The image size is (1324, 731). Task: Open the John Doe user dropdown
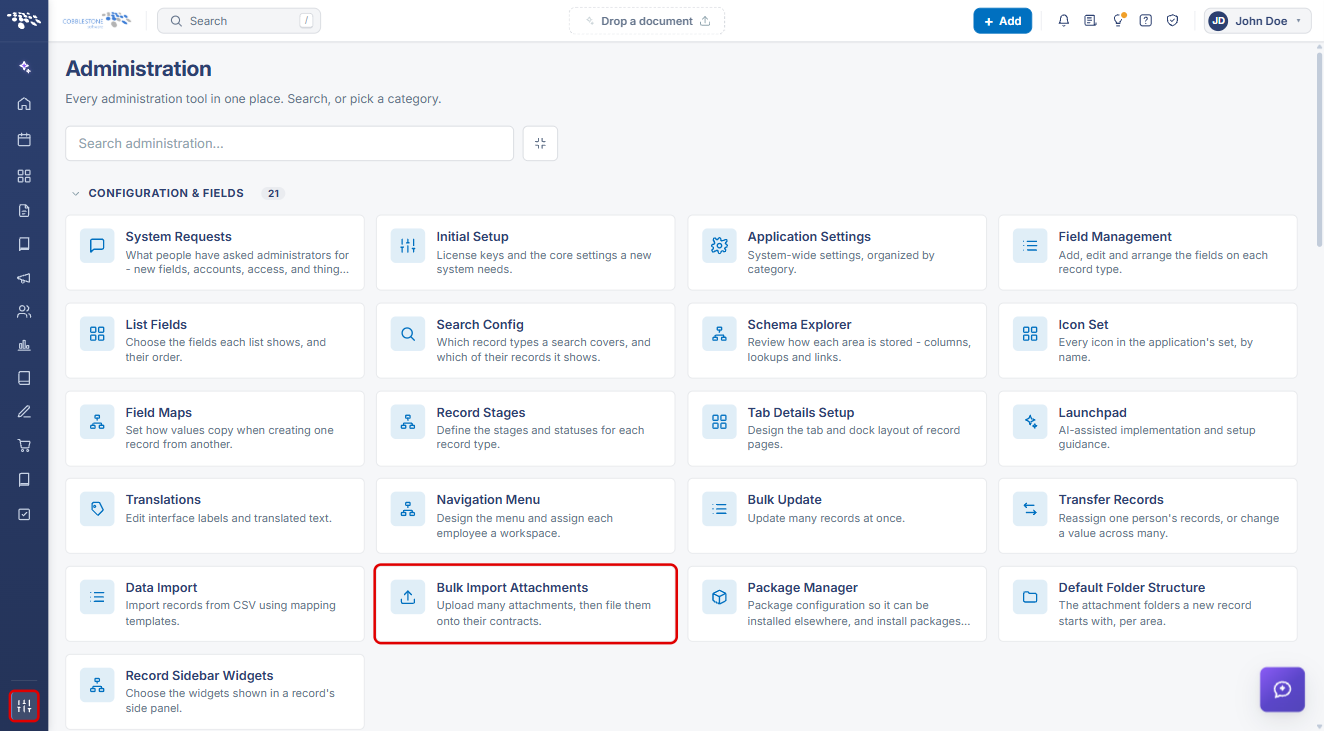pyautogui.click(x=1258, y=21)
